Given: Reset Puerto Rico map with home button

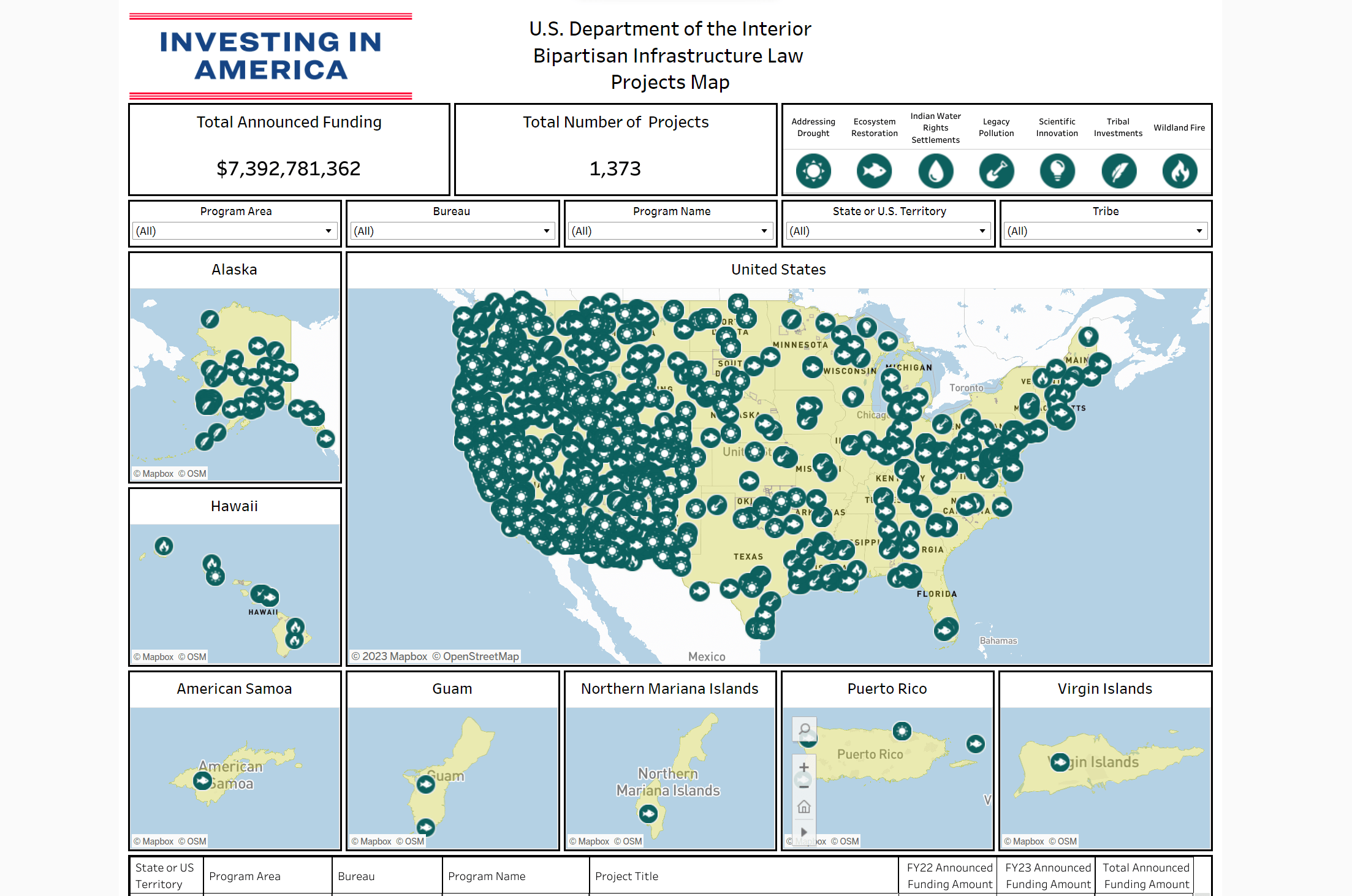Looking at the screenshot, I should tap(804, 807).
